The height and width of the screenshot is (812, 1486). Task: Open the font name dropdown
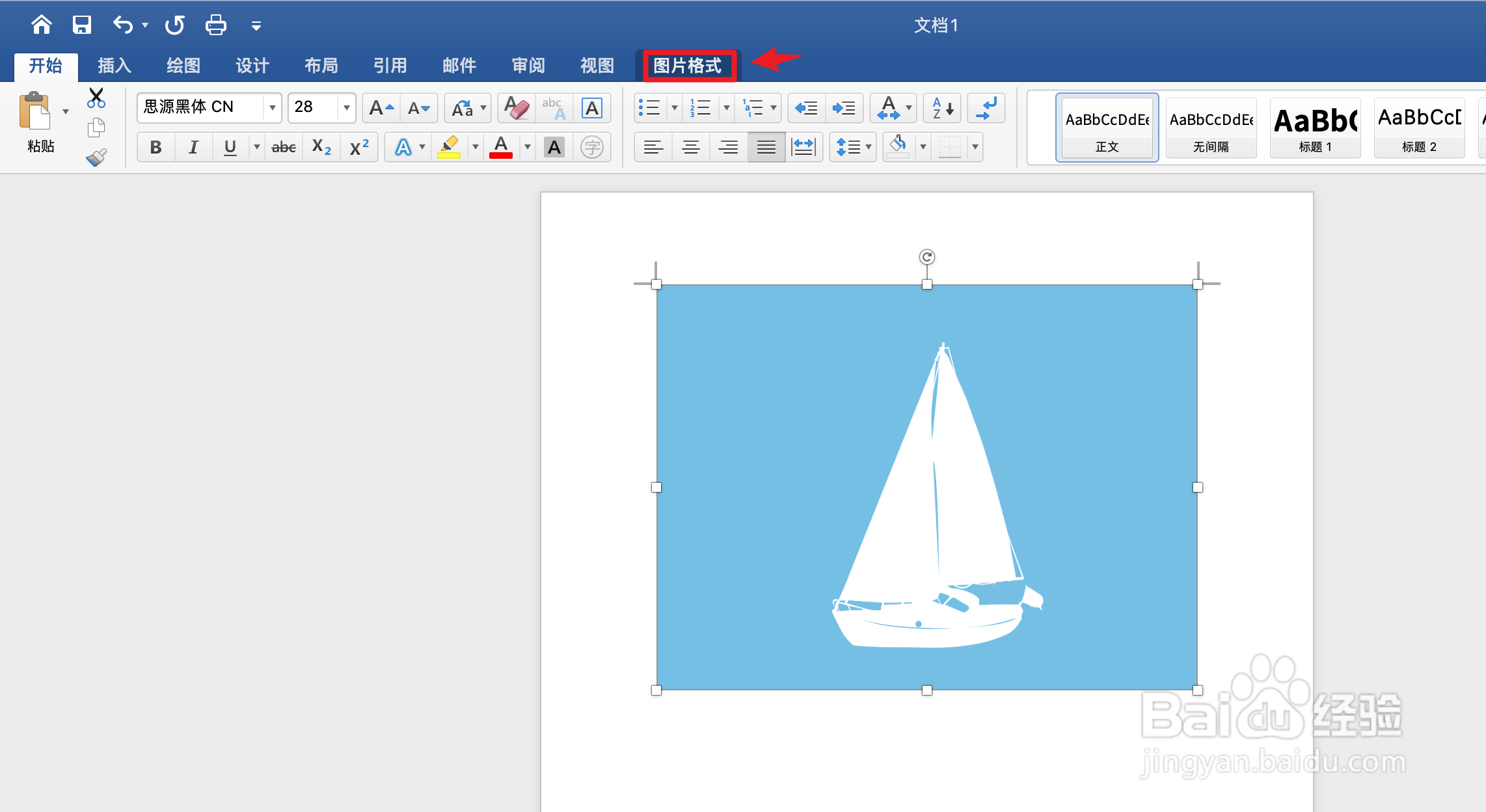click(x=272, y=108)
